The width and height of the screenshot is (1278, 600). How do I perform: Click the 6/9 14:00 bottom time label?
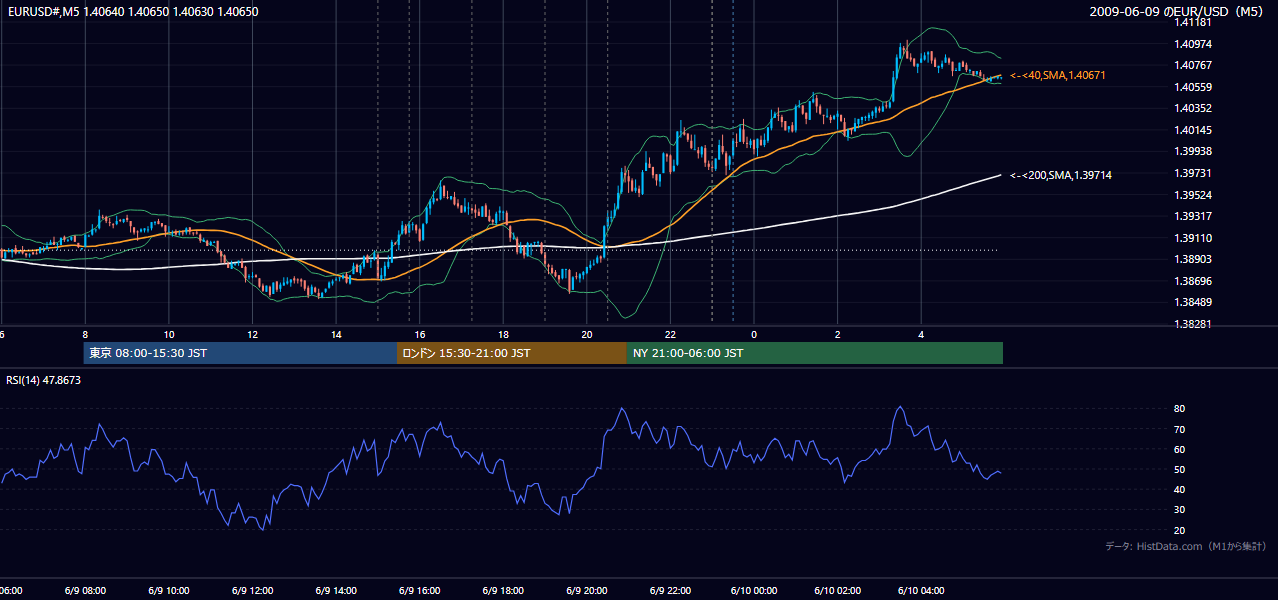[336, 590]
